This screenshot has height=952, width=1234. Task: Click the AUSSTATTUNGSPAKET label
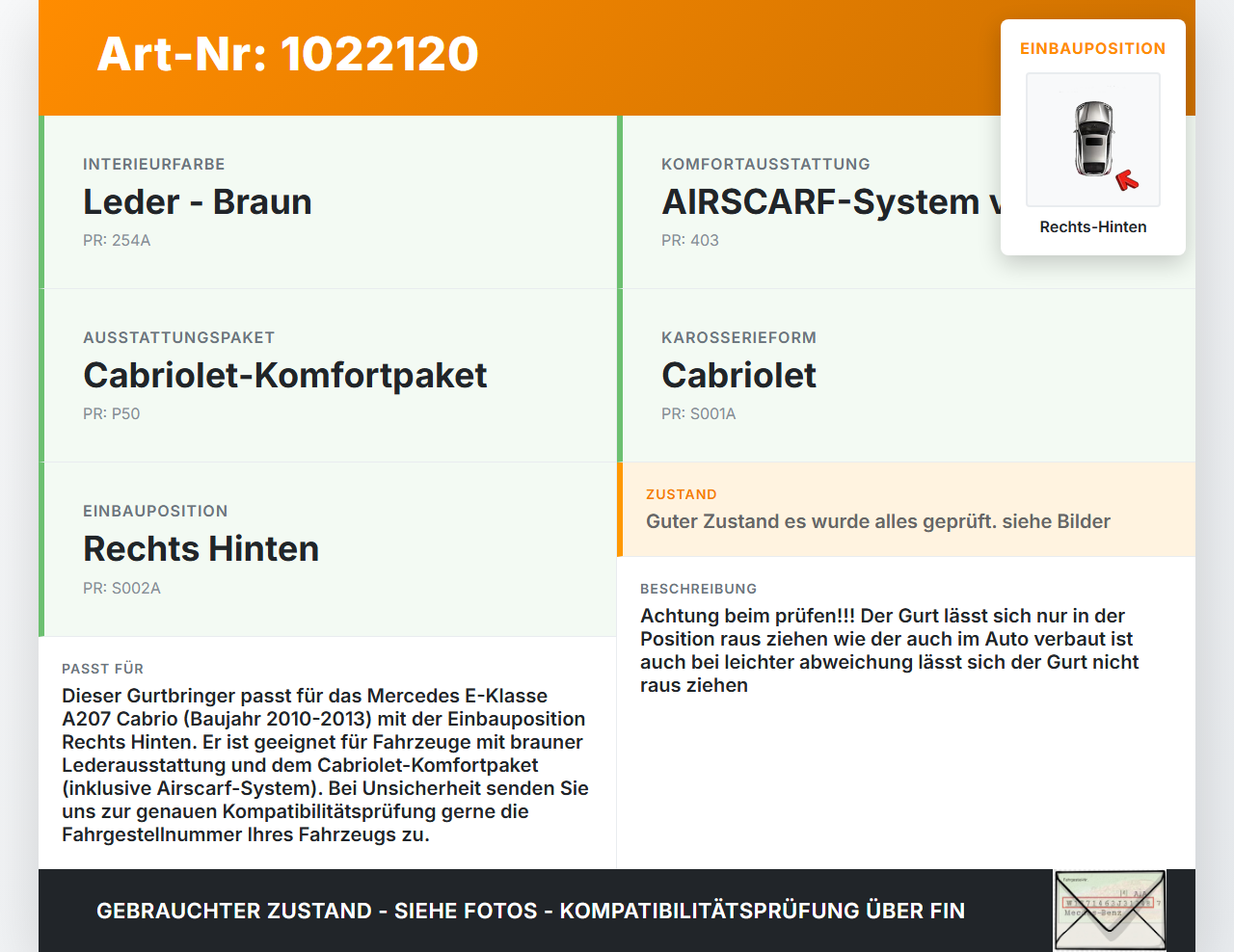pyautogui.click(x=179, y=337)
